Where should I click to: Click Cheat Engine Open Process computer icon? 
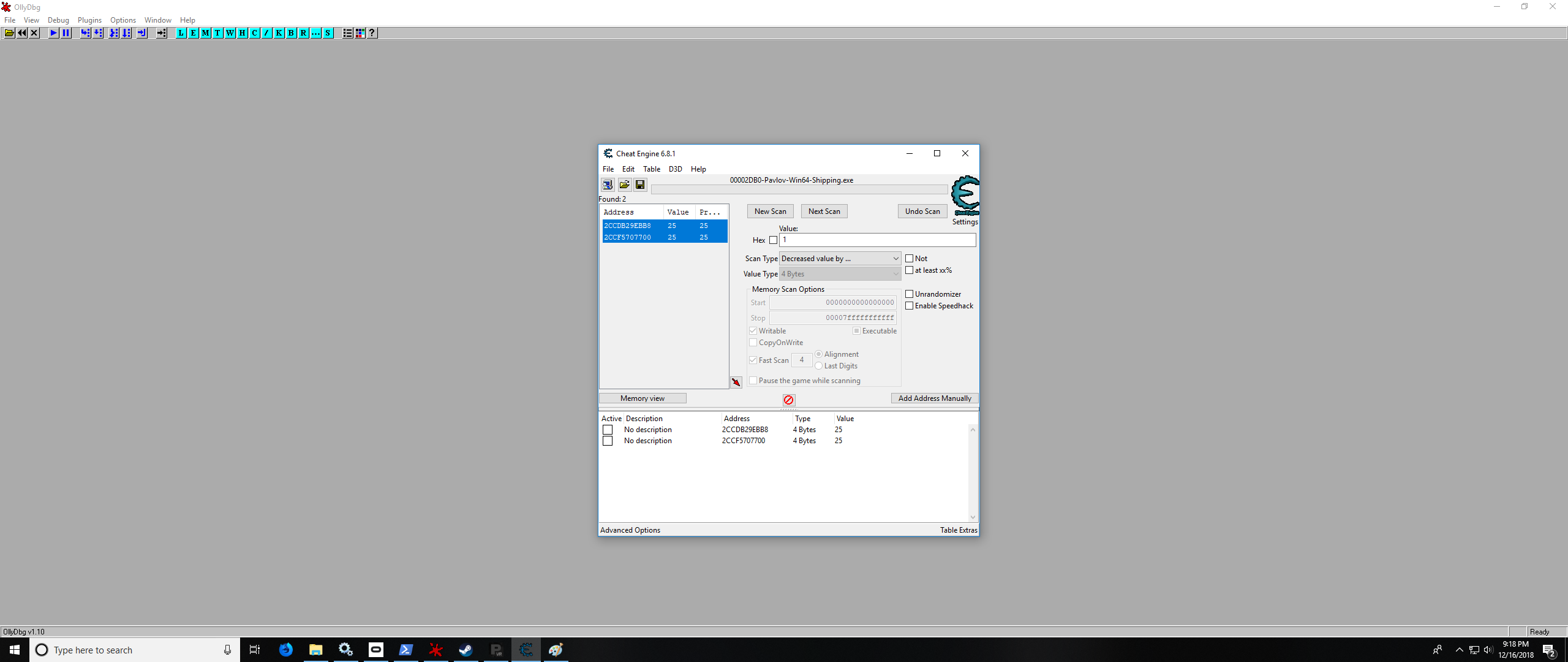[x=608, y=185]
